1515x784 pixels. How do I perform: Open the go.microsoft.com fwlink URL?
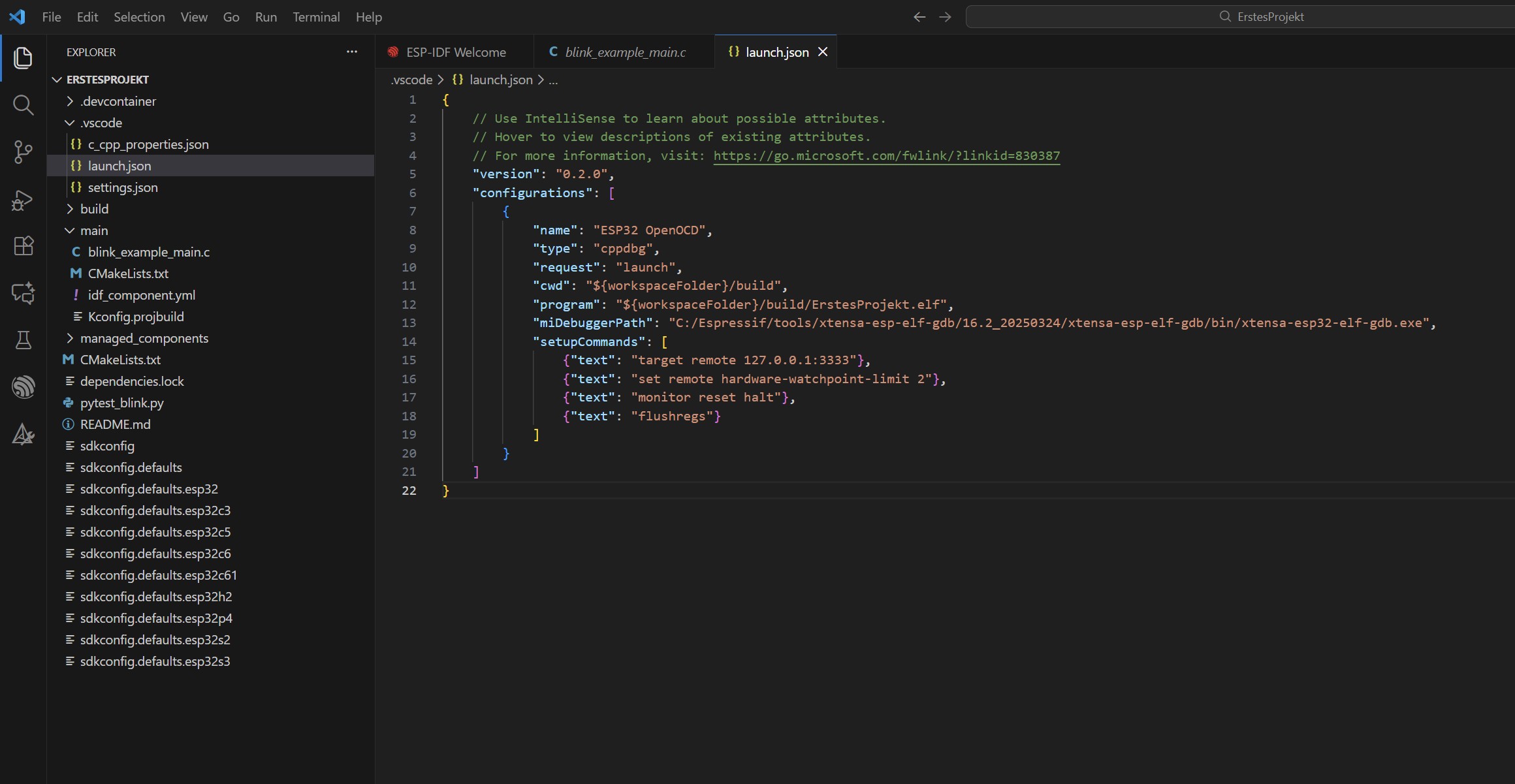pyautogui.click(x=886, y=155)
